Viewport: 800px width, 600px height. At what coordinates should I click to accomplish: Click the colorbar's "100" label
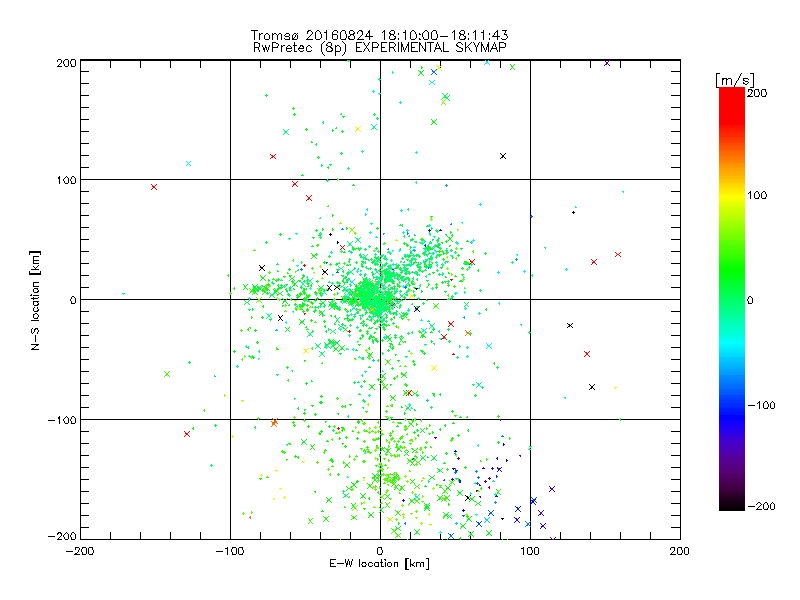(757, 195)
